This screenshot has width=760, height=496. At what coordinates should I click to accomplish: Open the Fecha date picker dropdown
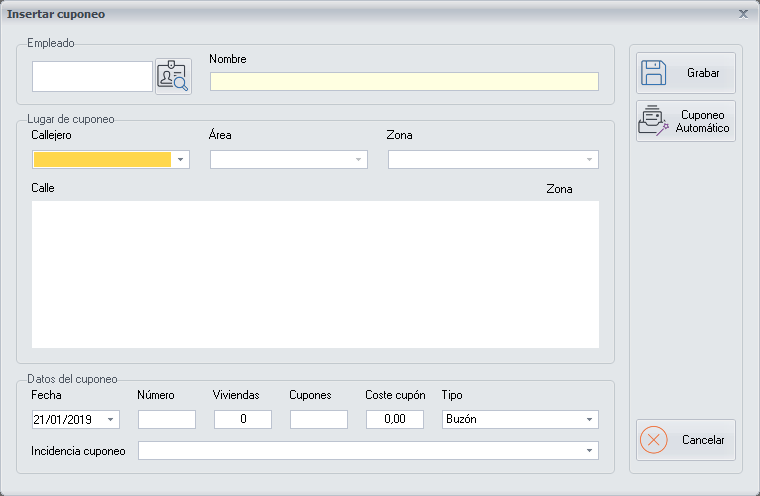click(110, 420)
